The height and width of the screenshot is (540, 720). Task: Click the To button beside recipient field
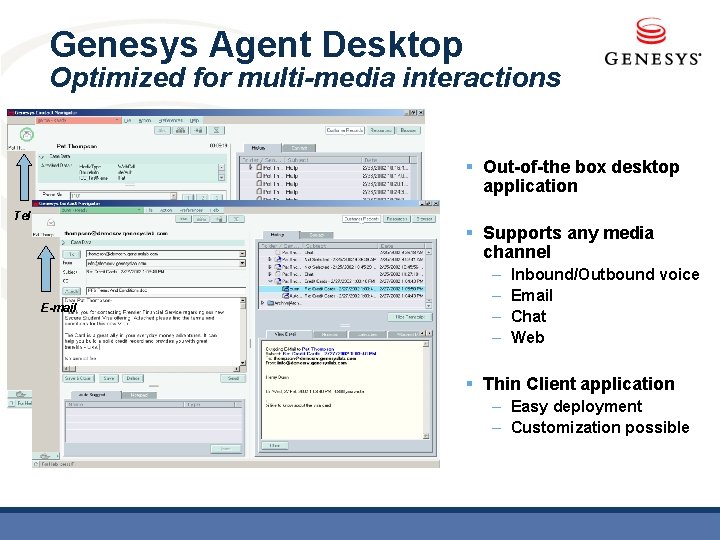[71, 254]
